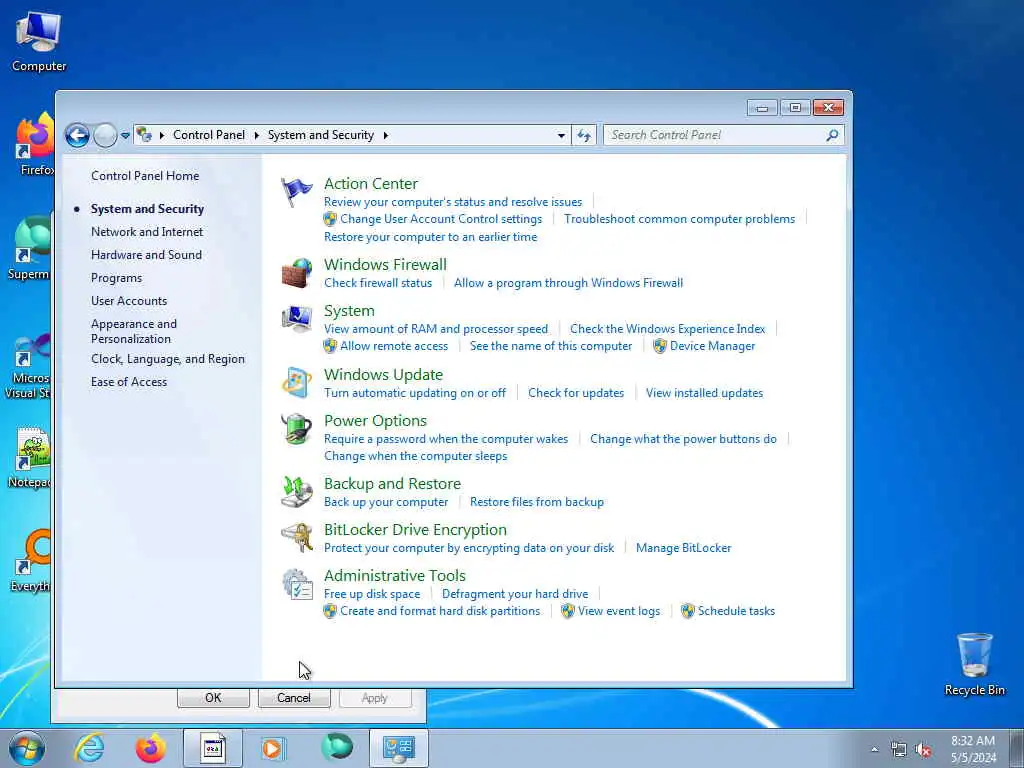Screen dimensions: 1024x768
Task: Click See the name of this computer
Action: (x=551, y=346)
